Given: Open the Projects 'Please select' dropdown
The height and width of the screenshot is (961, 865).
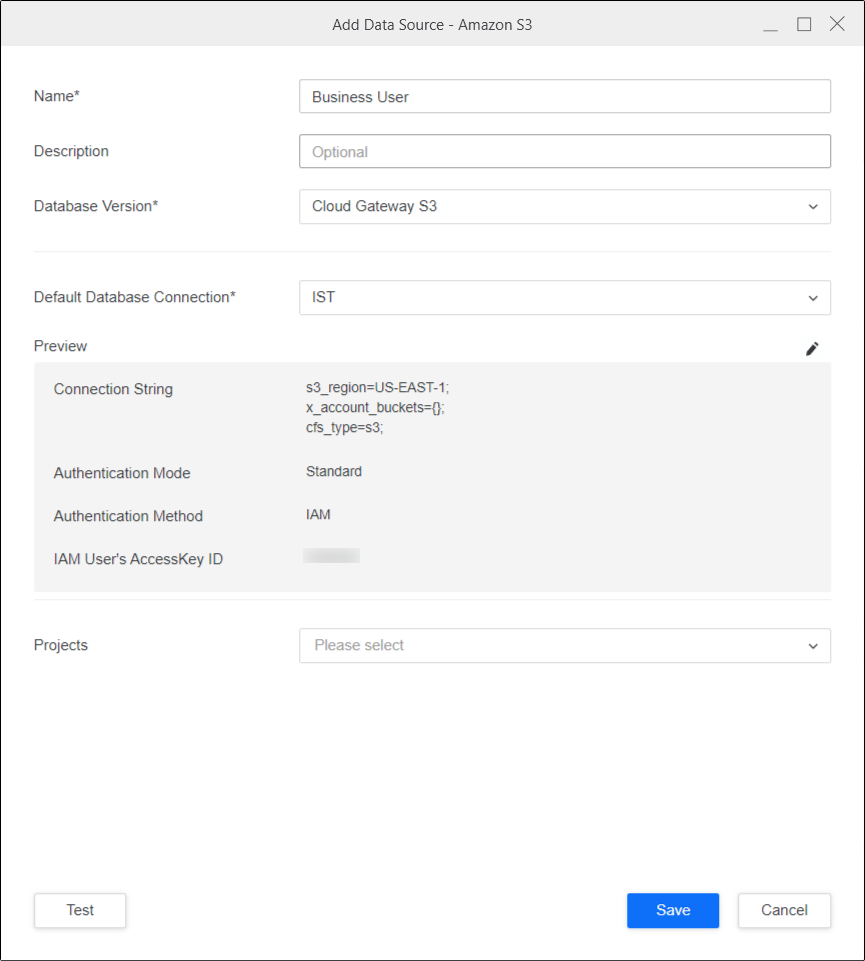Looking at the screenshot, I should pyautogui.click(x=564, y=646).
